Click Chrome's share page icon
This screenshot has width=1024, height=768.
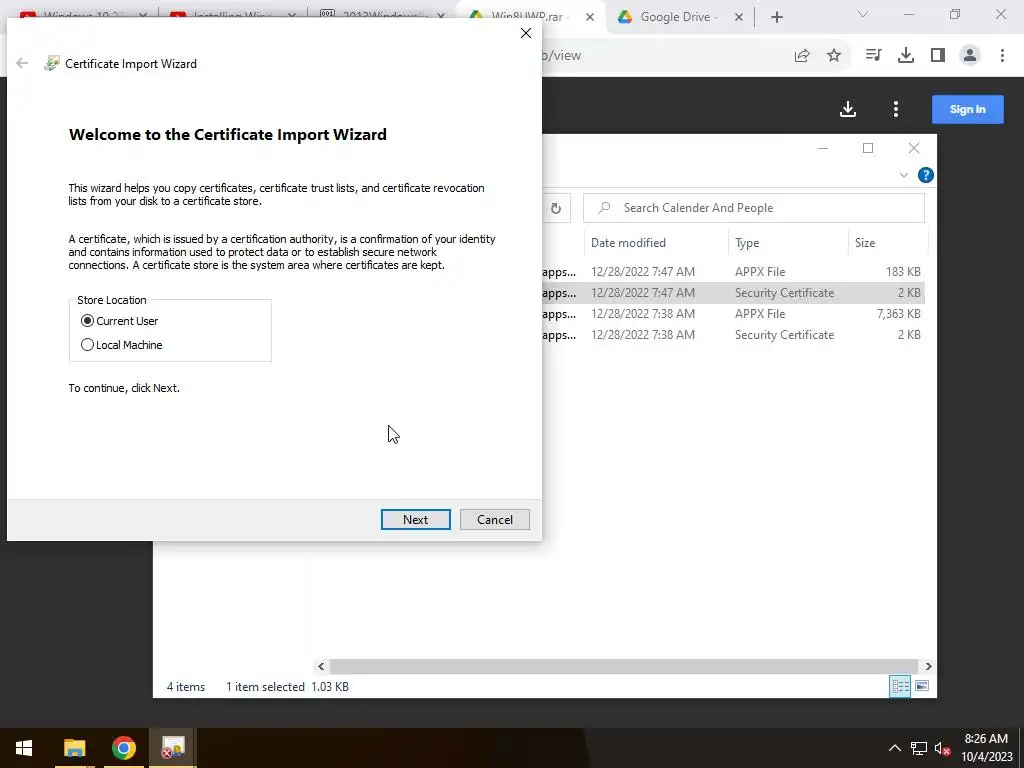point(802,56)
